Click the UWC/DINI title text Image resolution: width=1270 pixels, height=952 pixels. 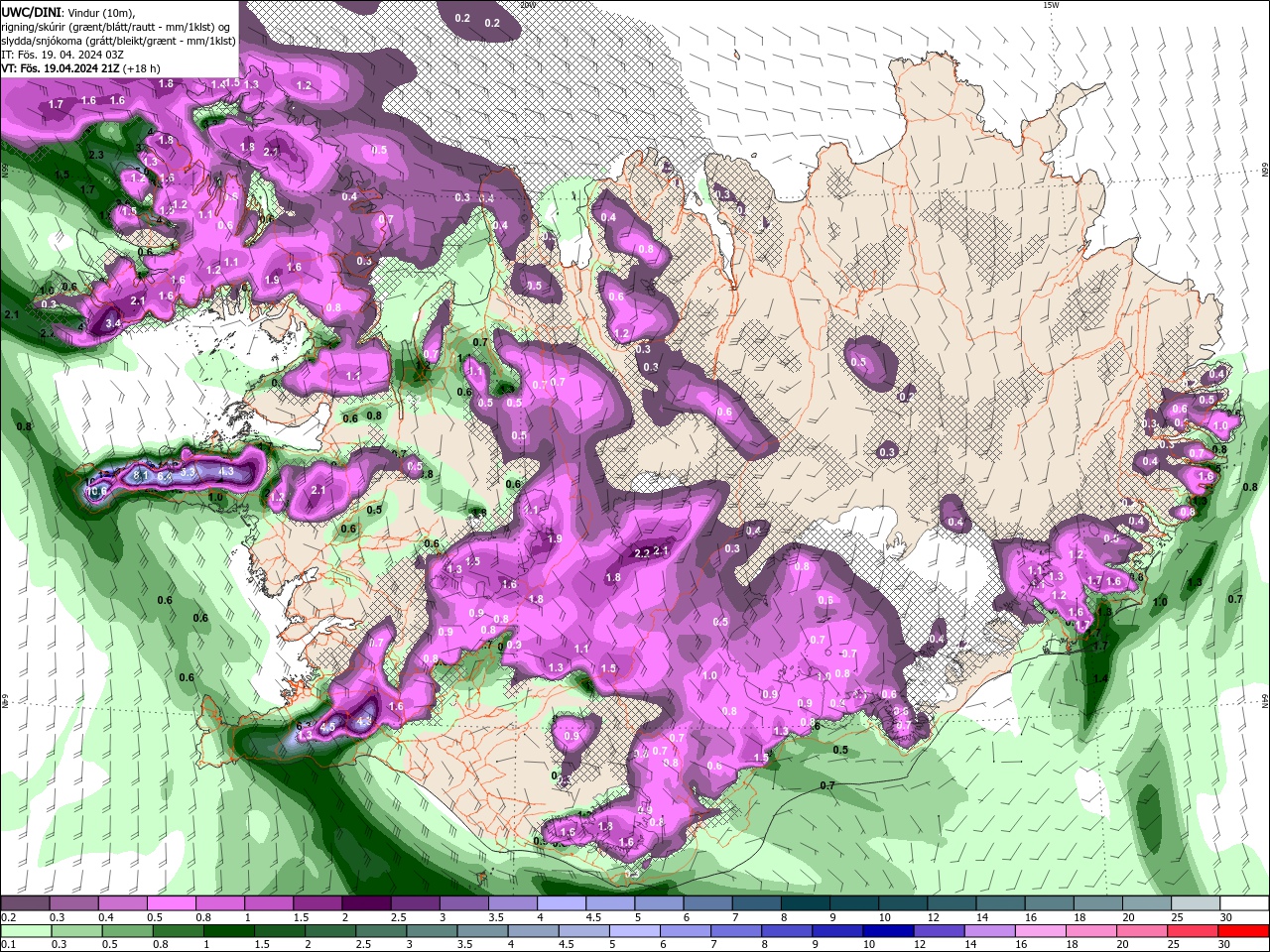click(x=31, y=12)
